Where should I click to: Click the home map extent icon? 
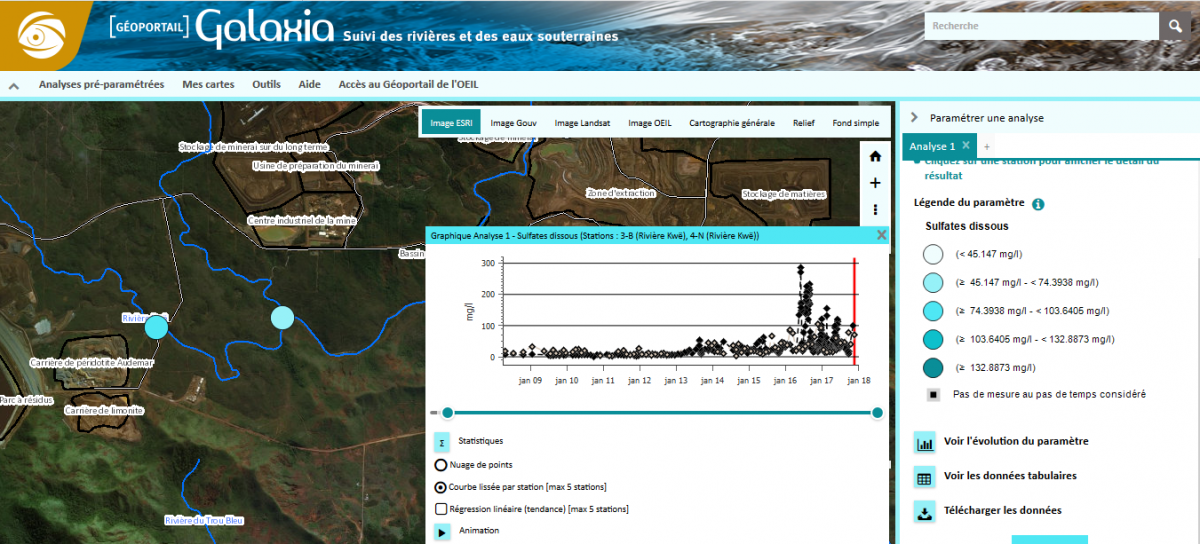pos(875,156)
